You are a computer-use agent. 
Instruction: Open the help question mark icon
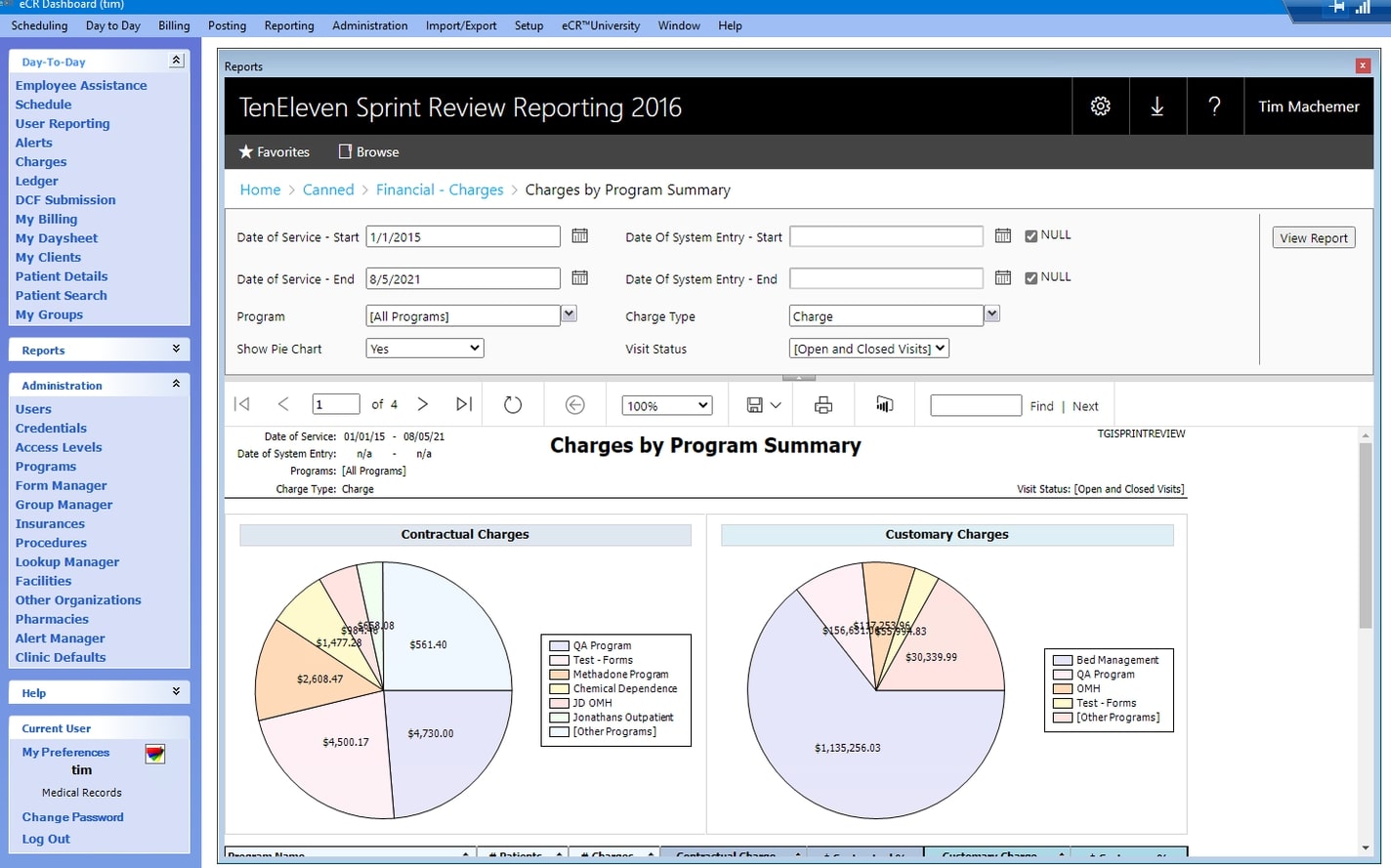pos(1214,106)
